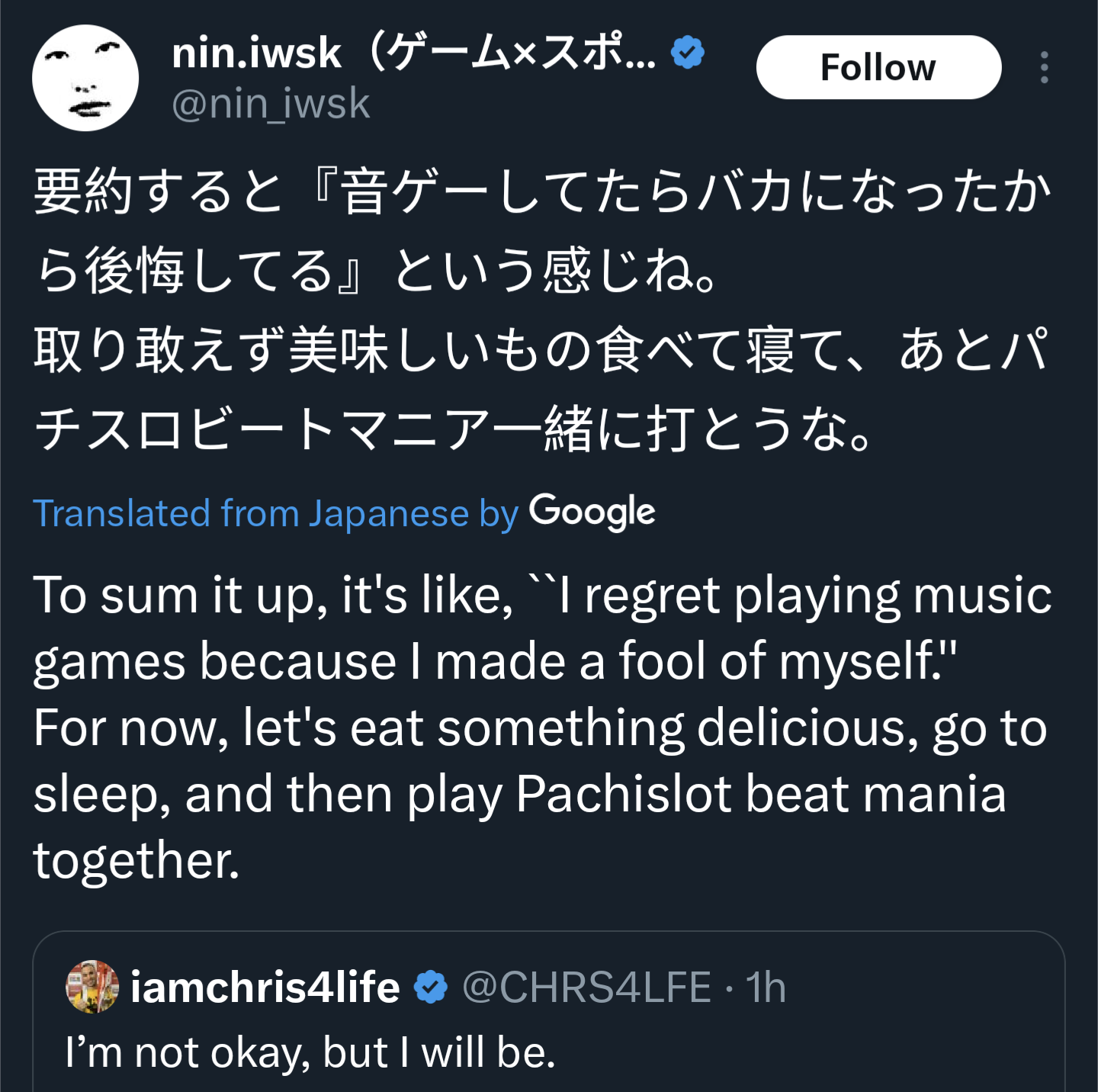The height and width of the screenshot is (1092, 1098).
Task: Follow the nin.iwsk account
Action: (878, 67)
